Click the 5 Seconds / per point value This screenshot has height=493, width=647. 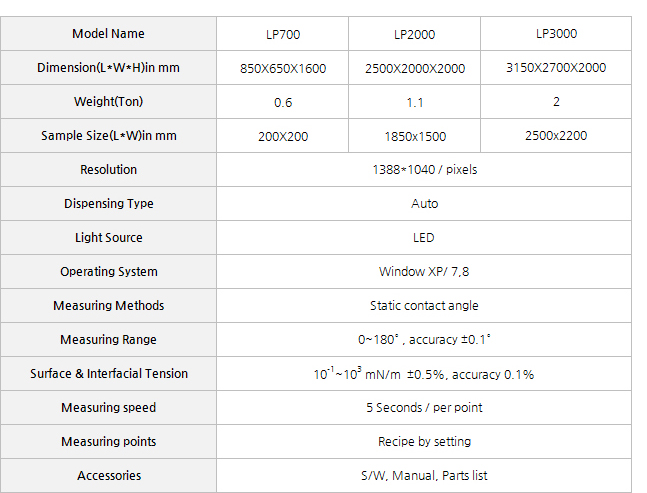424,408
